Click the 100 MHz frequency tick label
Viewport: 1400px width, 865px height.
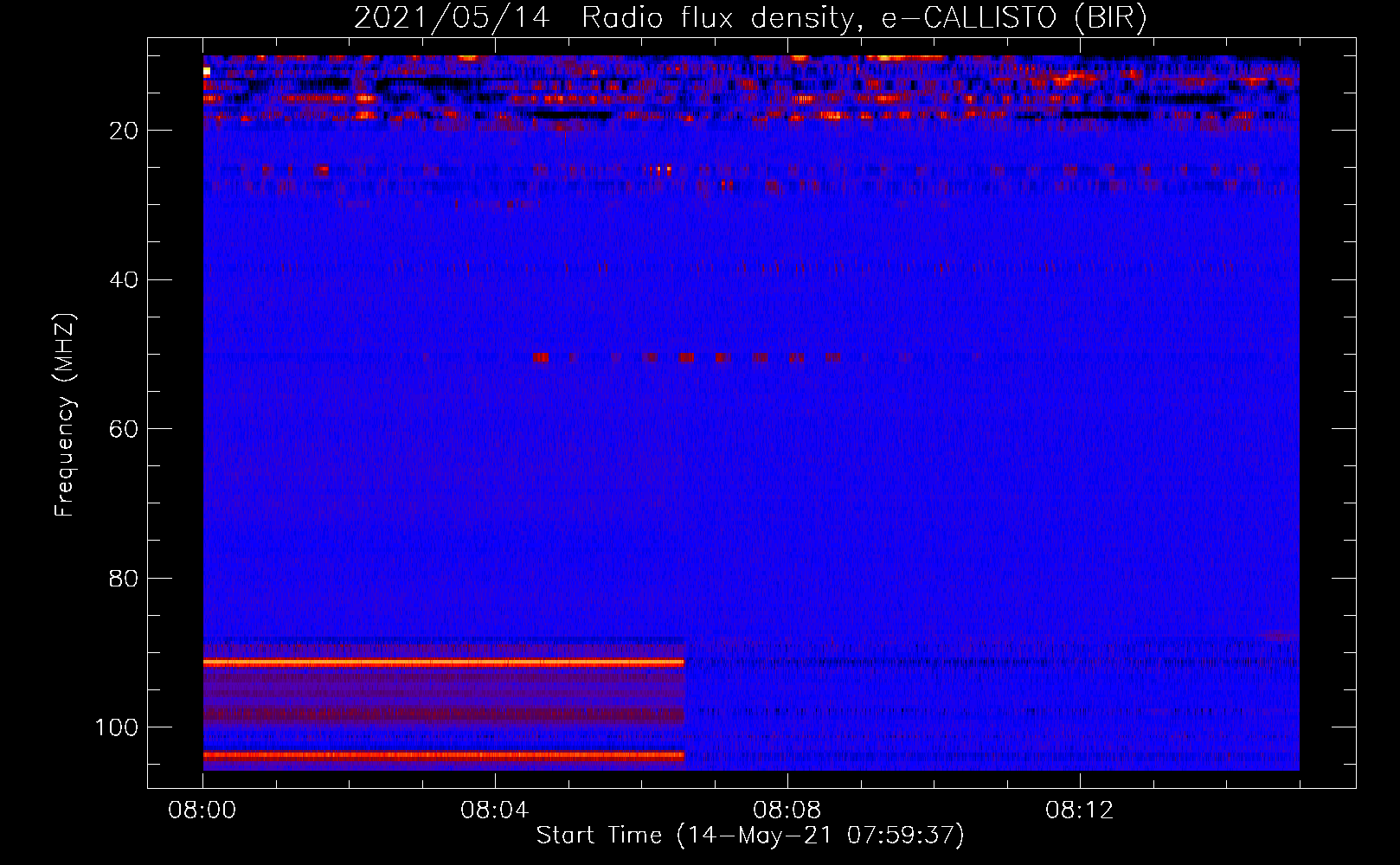tap(117, 727)
